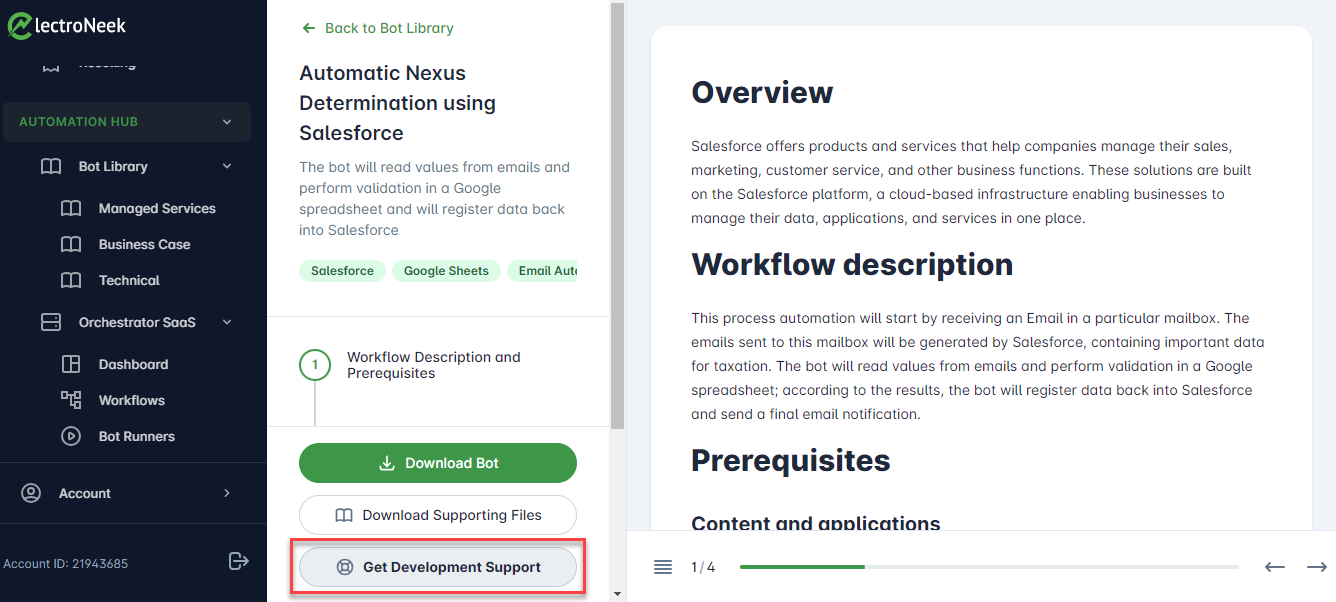Click Get Development Support button
The height and width of the screenshot is (602, 1336).
click(438, 567)
